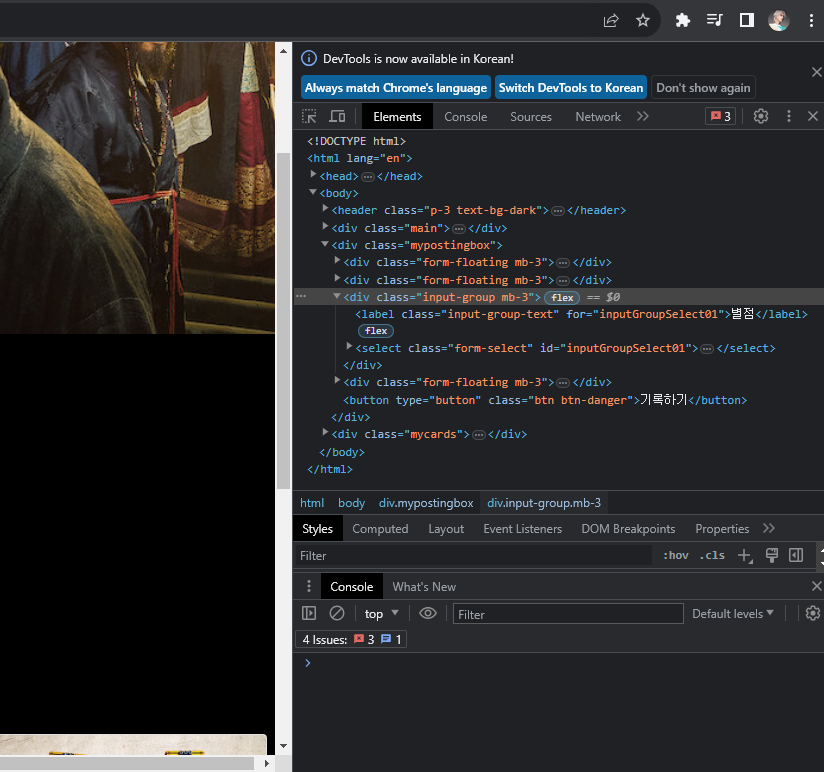Add a new style rule
Viewport: 824px width, 772px height.
(745, 555)
